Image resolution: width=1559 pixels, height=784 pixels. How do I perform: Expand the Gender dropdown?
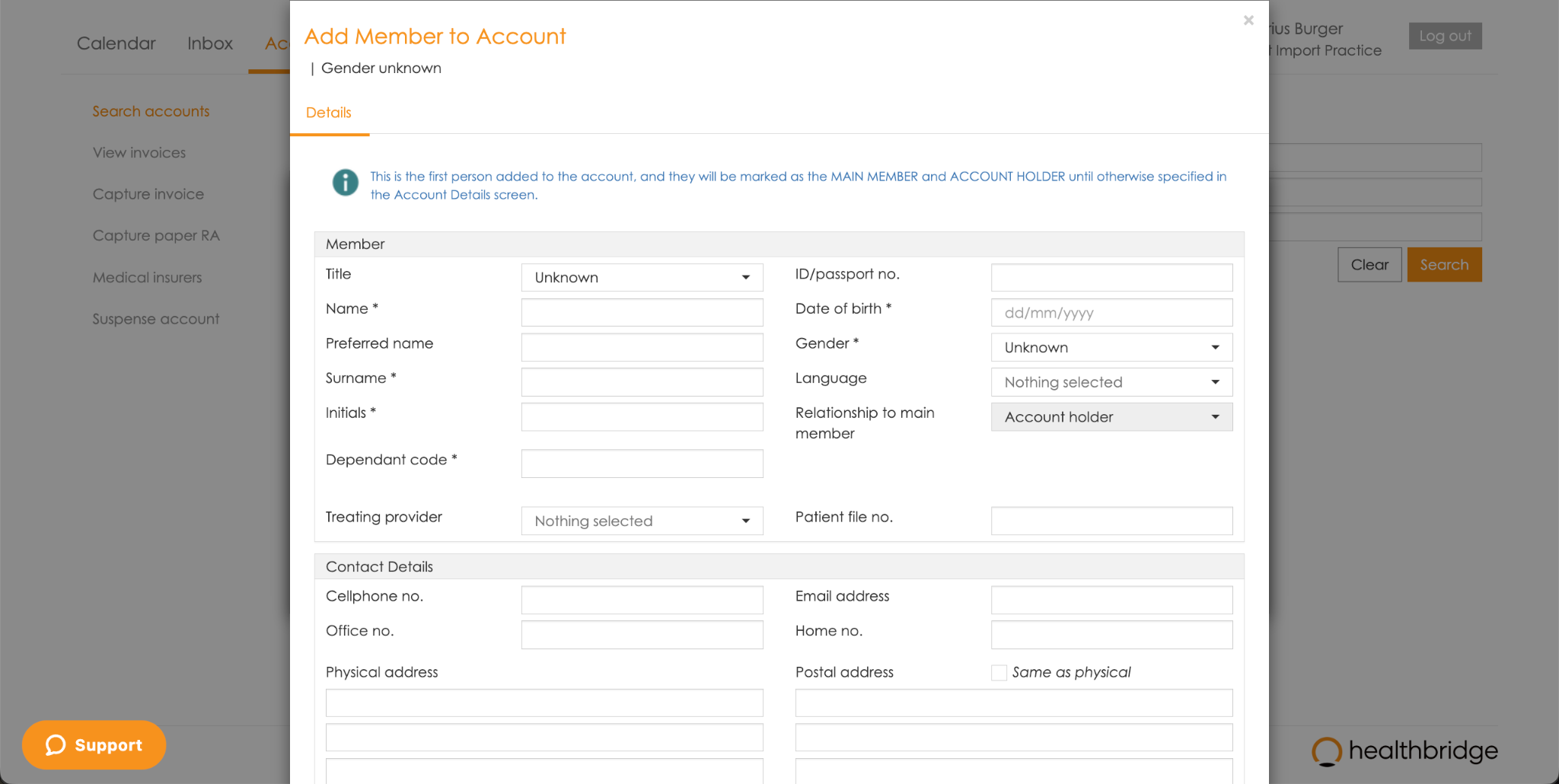(1111, 348)
